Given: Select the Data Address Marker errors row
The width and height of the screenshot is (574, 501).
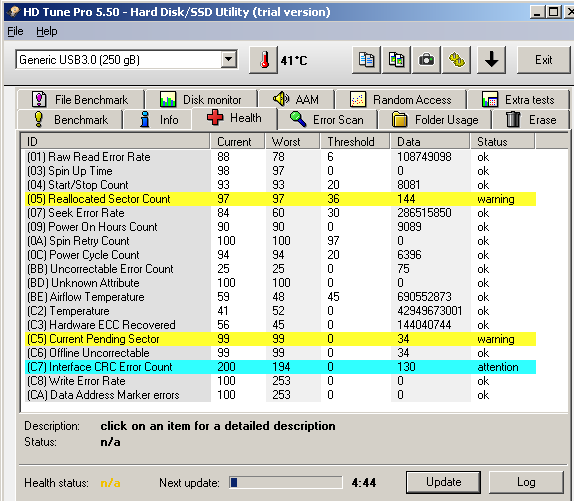Looking at the screenshot, I should pyautogui.click(x=280, y=395).
